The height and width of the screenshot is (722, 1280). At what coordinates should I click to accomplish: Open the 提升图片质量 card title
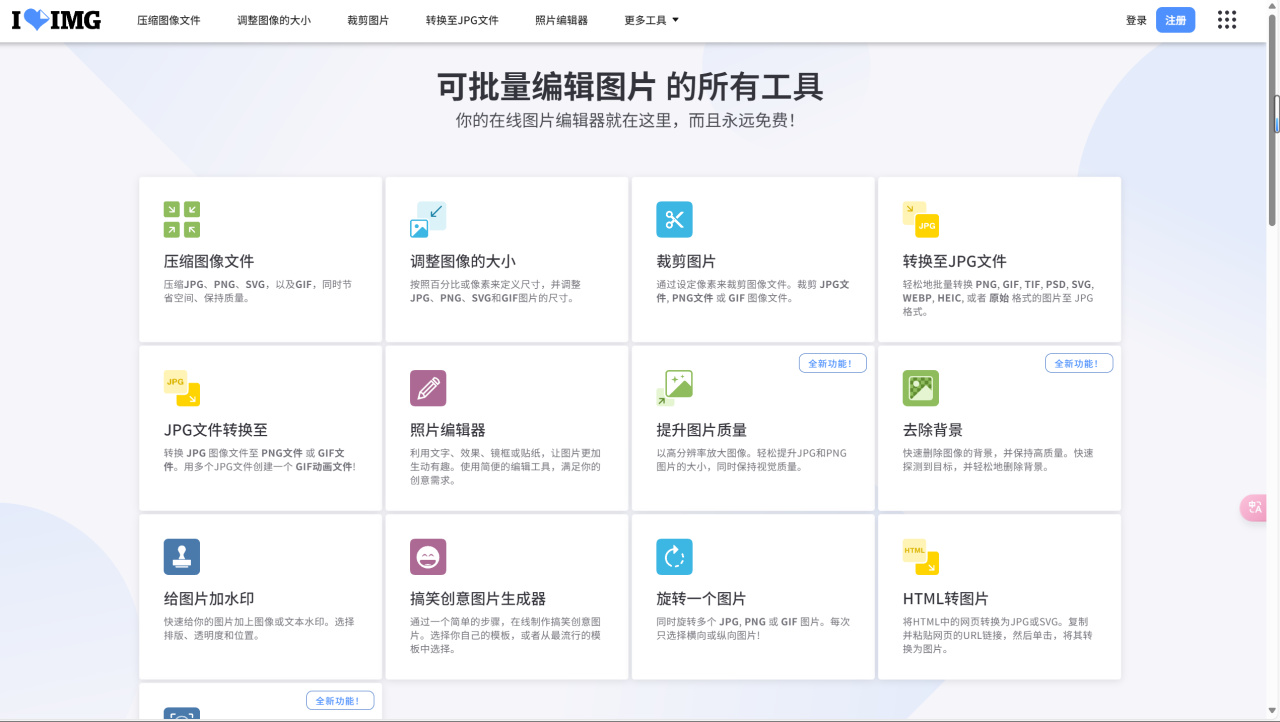click(701, 431)
